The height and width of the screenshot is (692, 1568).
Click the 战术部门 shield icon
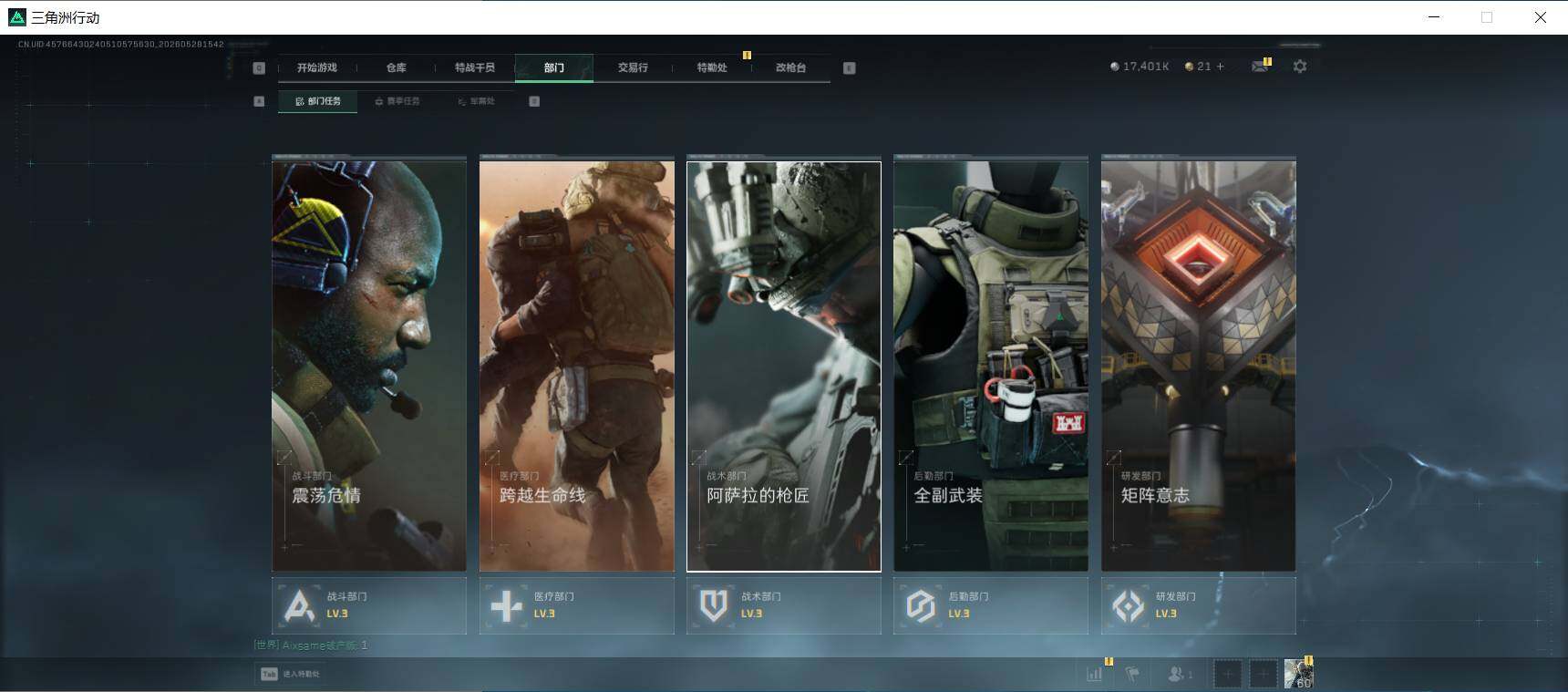[x=714, y=605]
